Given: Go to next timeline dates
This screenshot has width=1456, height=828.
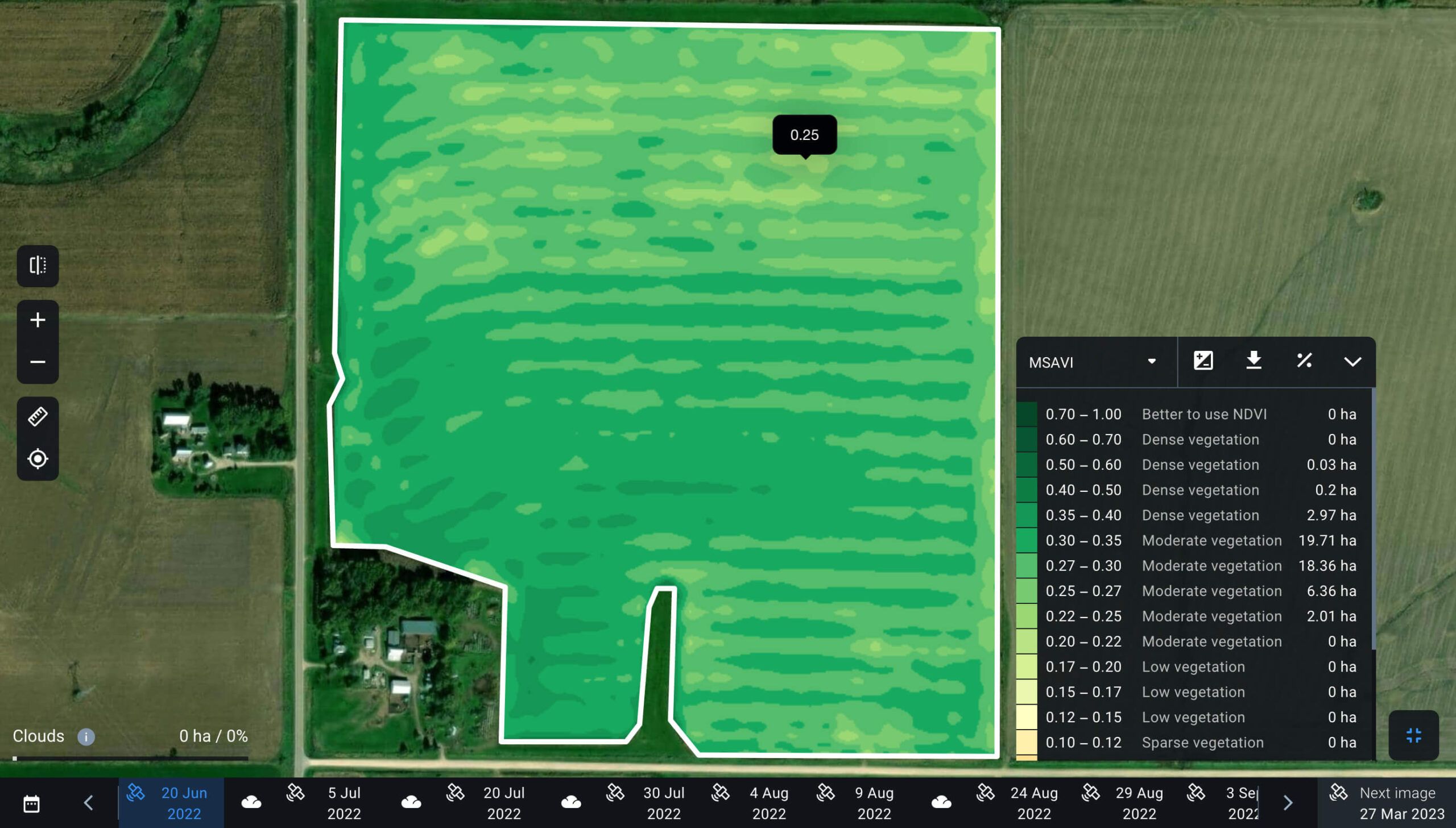Looking at the screenshot, I should click(x=1288, y=803).
